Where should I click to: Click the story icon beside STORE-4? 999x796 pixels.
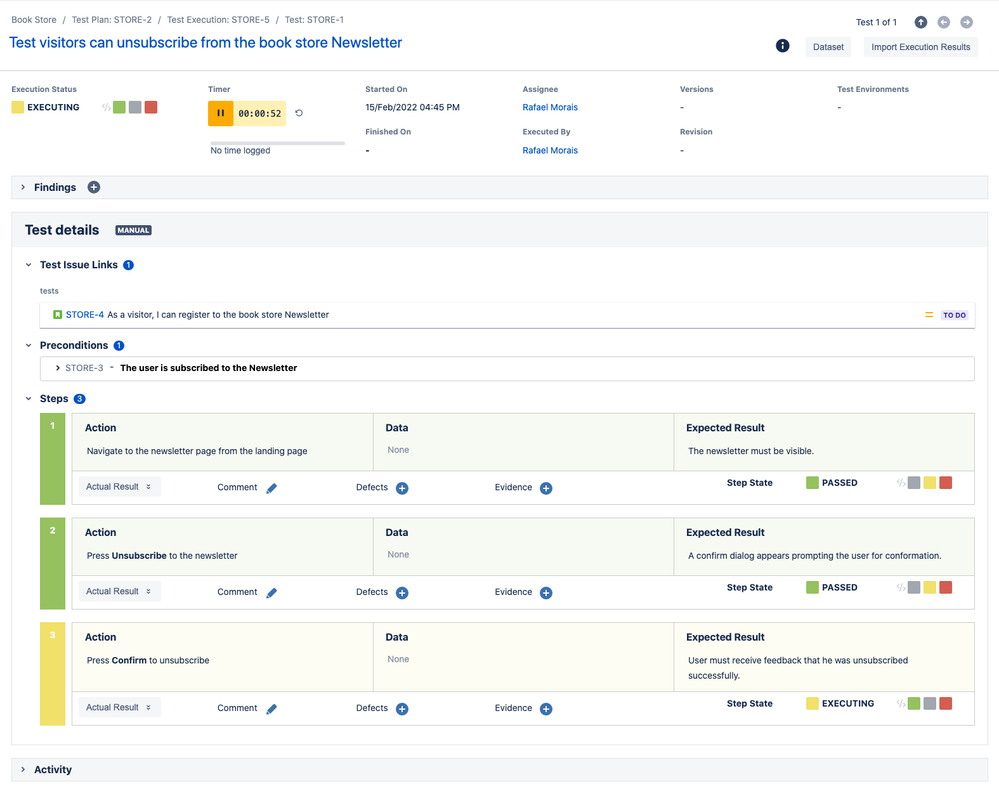click(x=57, y=315)
